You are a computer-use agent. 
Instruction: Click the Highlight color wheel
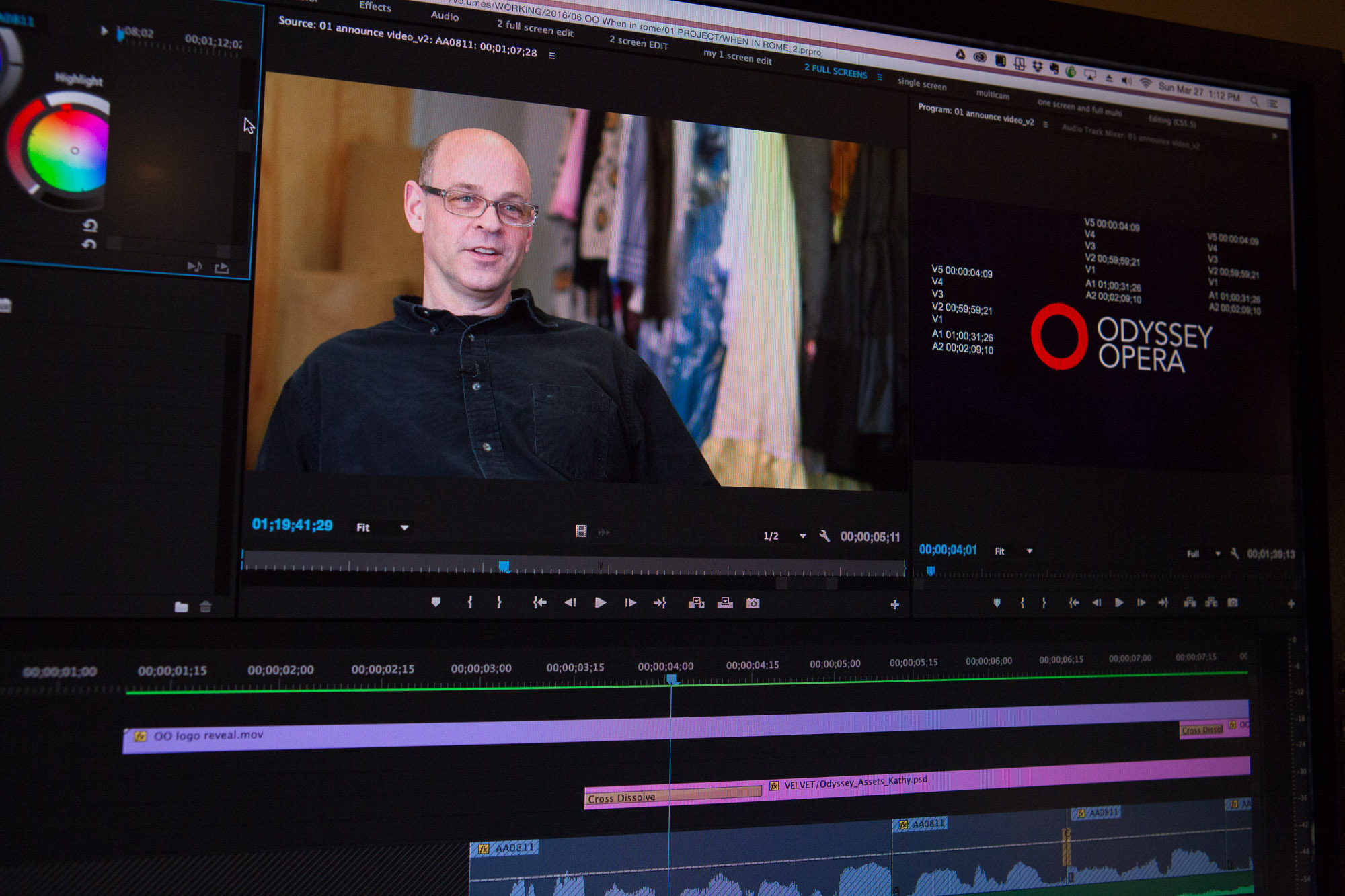point(67,149)
